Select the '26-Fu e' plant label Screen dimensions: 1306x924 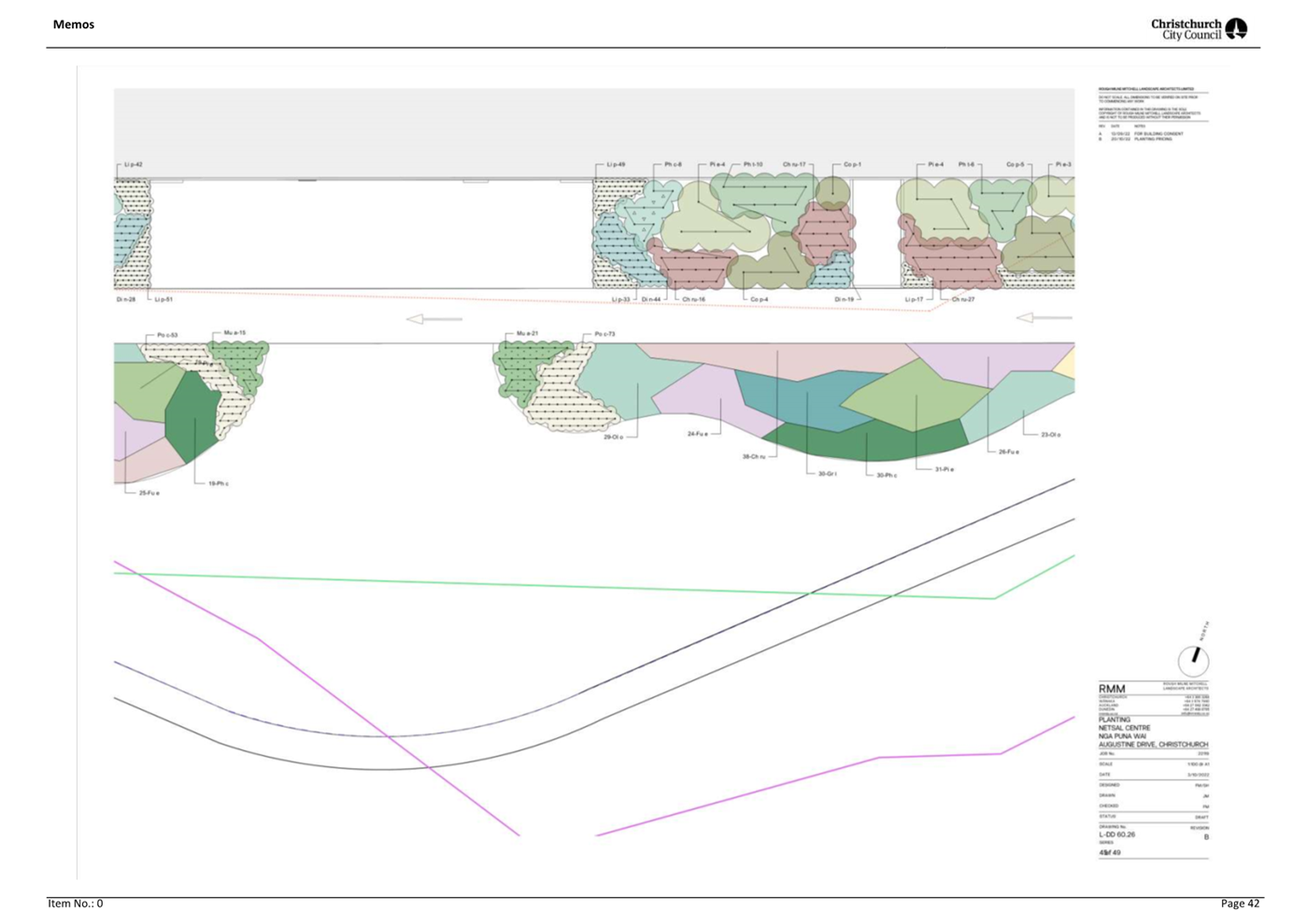(1009, 451)
